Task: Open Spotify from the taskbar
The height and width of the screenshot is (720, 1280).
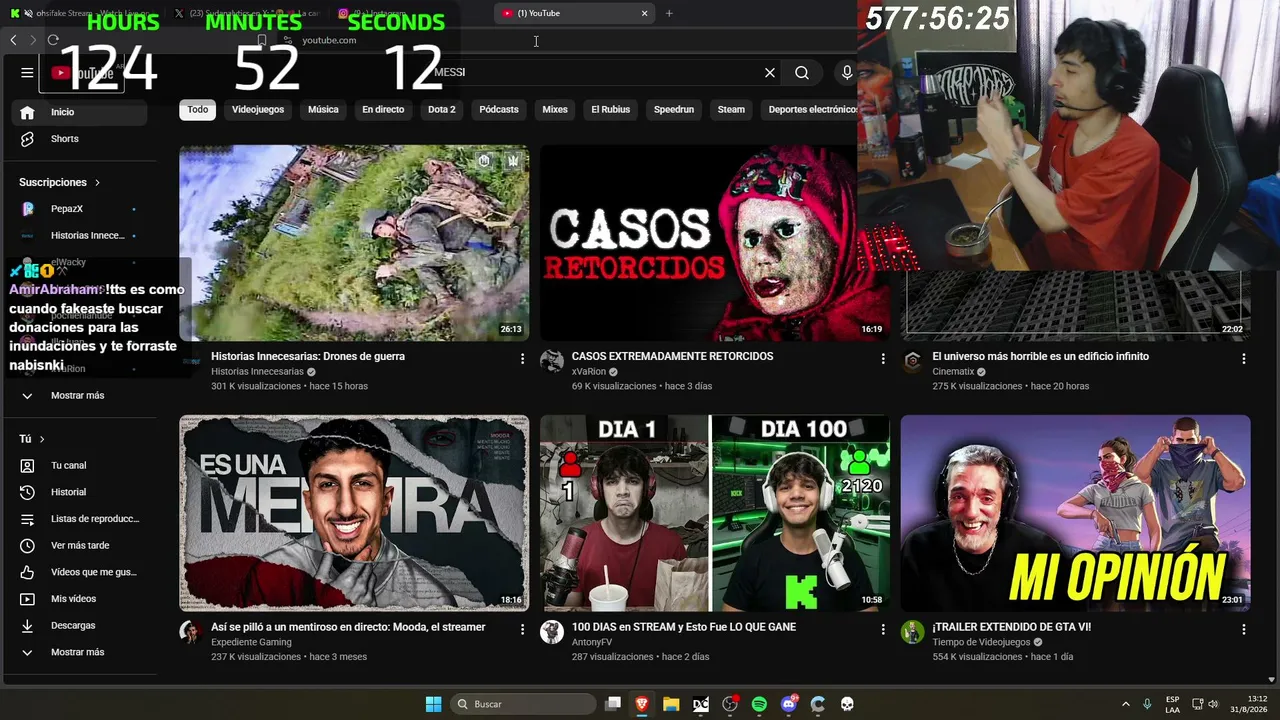Action: [759, 704]
